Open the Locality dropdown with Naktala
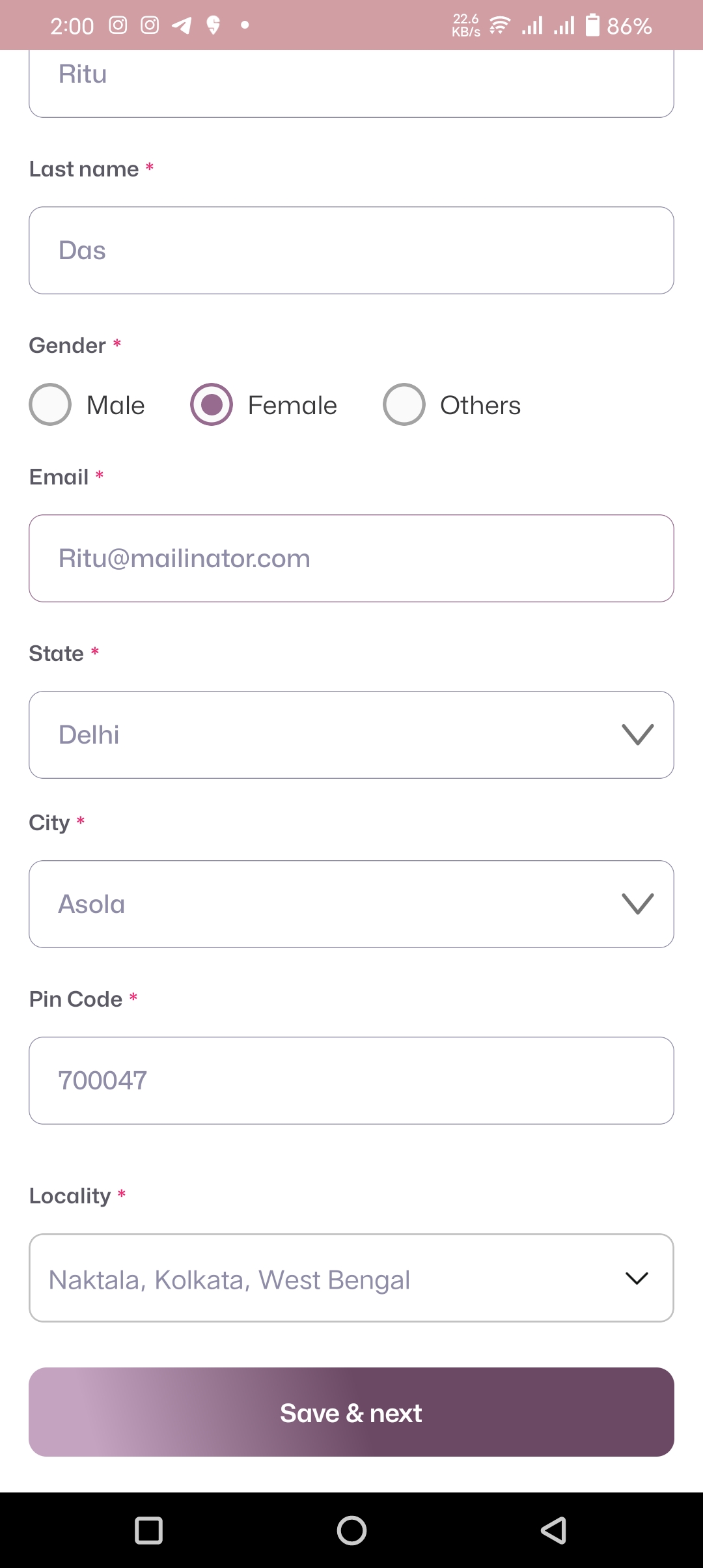The height and width of the screenshot is (1568, 703). (351, 1278)
